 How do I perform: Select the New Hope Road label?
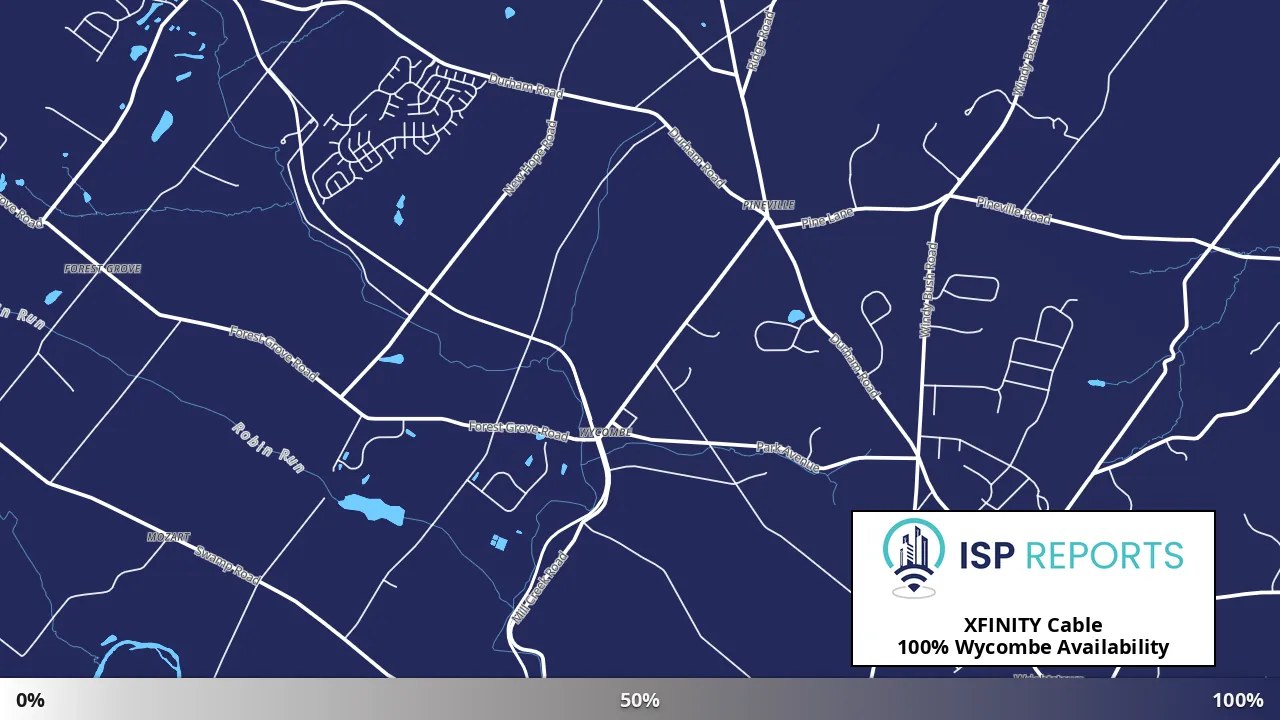coord(530,158)
